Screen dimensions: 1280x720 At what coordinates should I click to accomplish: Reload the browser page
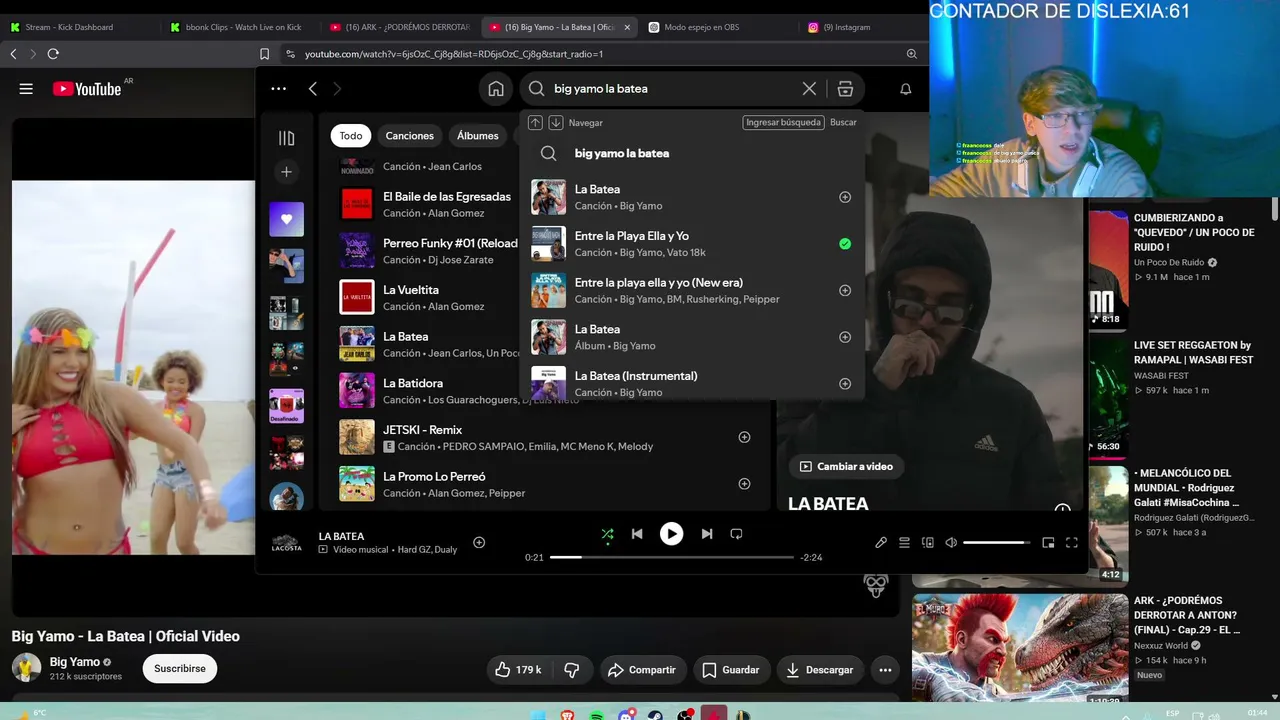(53, 54)
